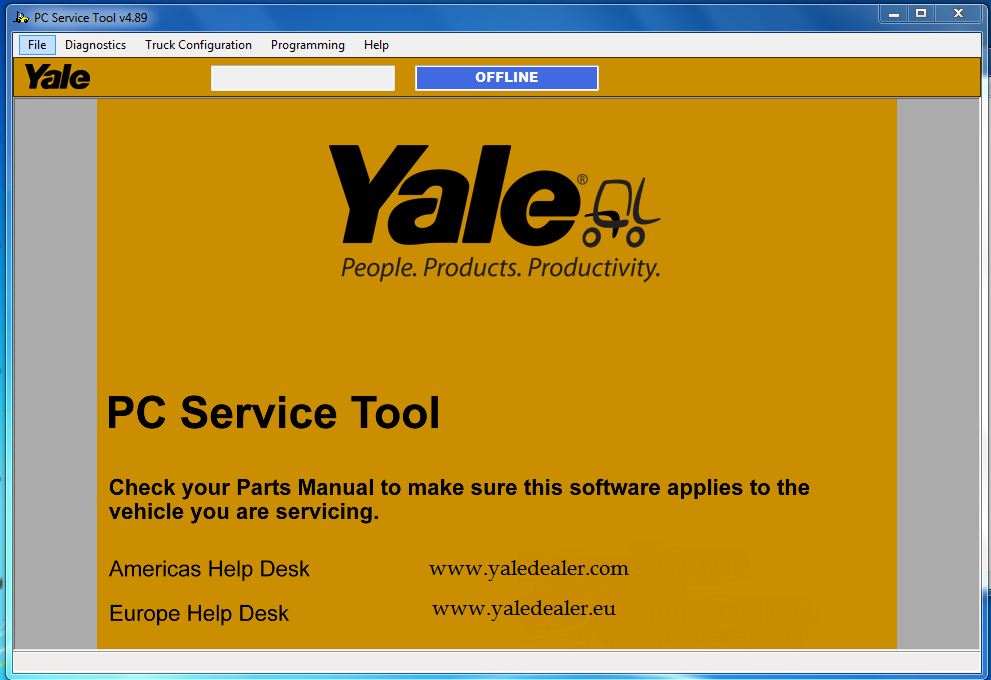Viewport: 991px width, 680px height.
Task: Open www.yaledealer.eu link
Action: coord(523,609)
